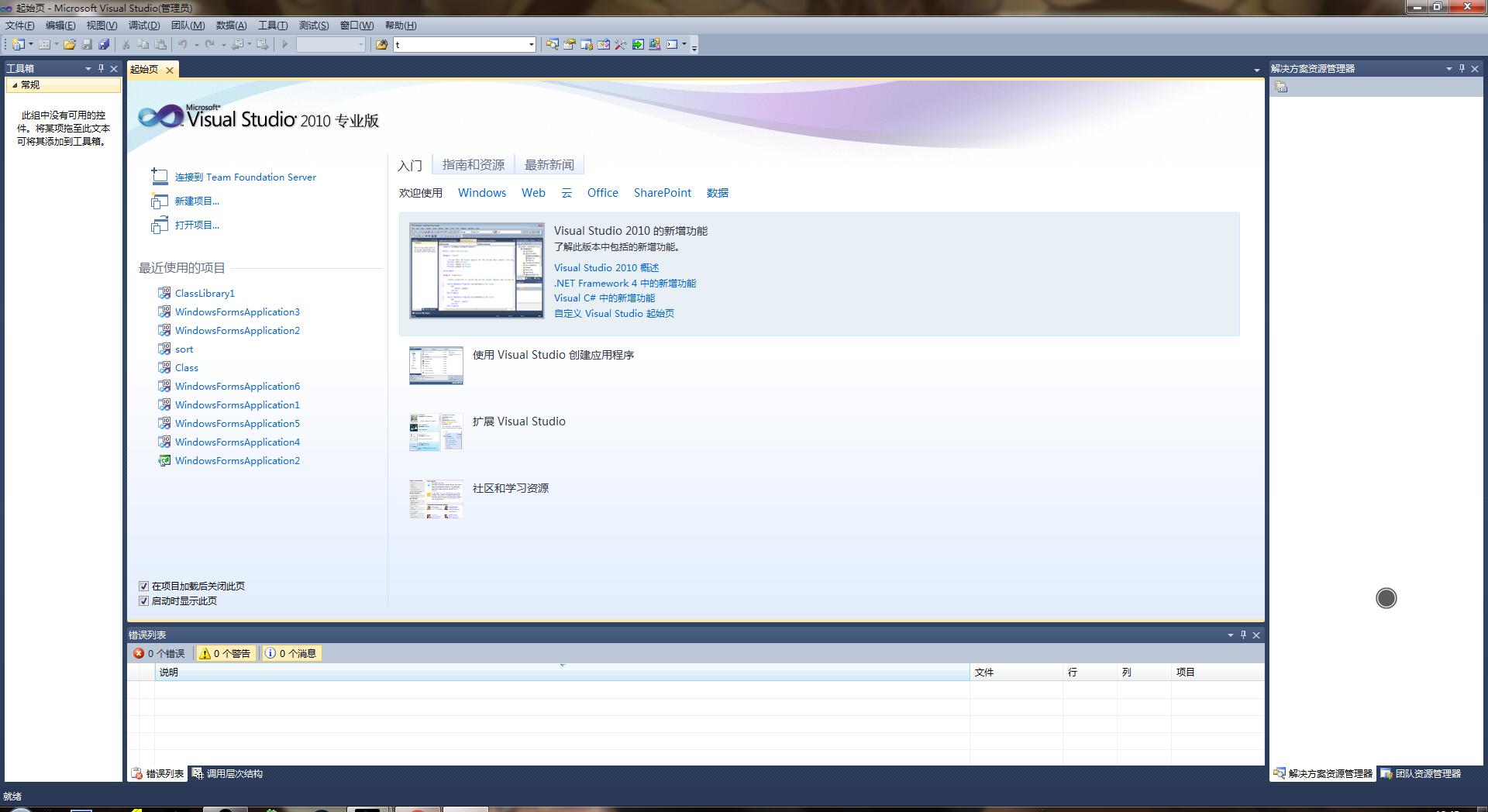The width and height of the screenshot is (1488, 812).
Task: Open recent project ClassLibrary1
Action: click(x=205, y=294)
